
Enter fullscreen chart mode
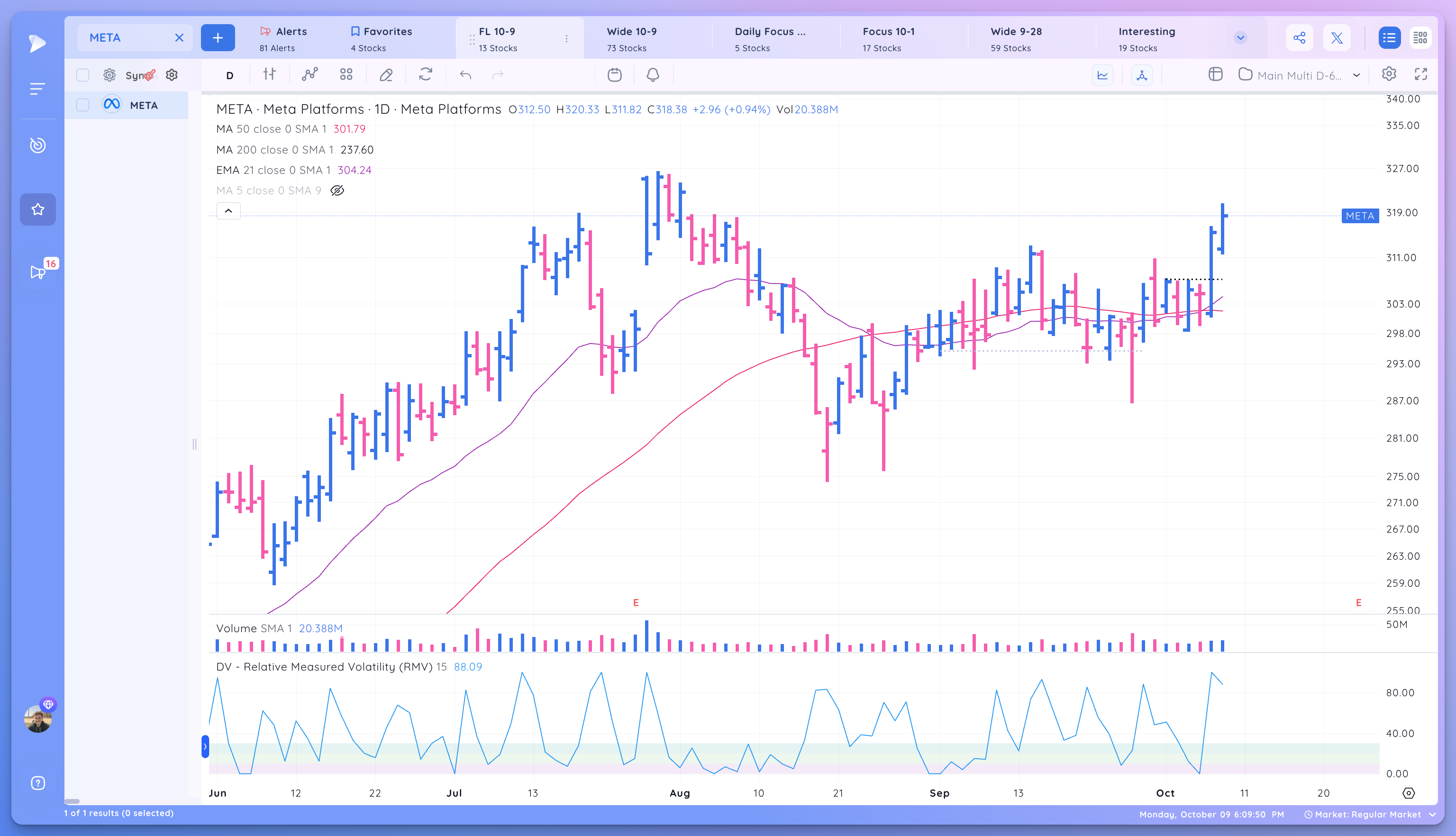click(1421, 74)
